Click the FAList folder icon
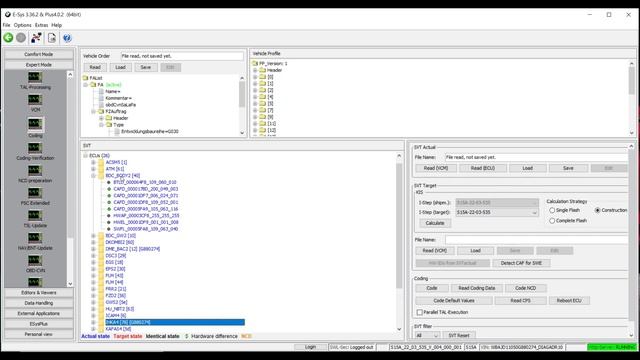This screenshot has width=640, height=360. (85, 78)
